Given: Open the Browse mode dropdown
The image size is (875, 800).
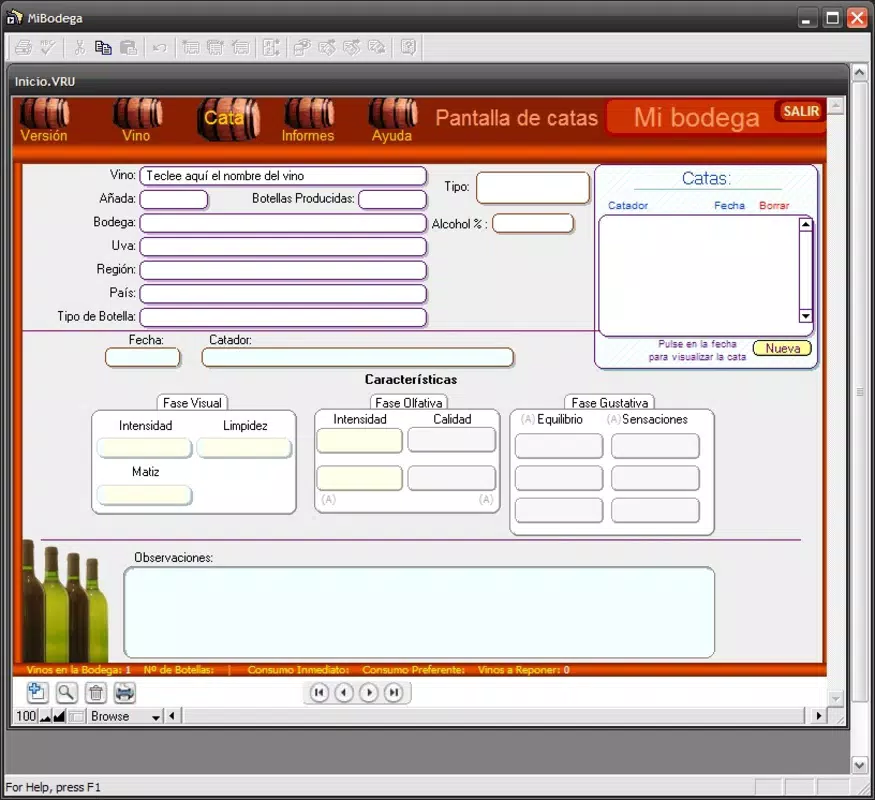Looking at the screenshot, I should [126, 716].
